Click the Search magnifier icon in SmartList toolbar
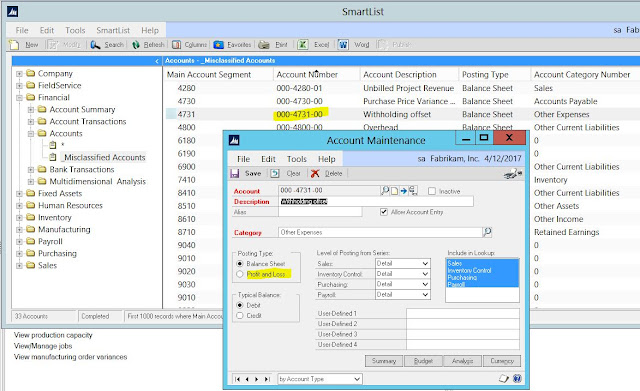The height and width of the screenshot is (391, 640). click(95, 44)
